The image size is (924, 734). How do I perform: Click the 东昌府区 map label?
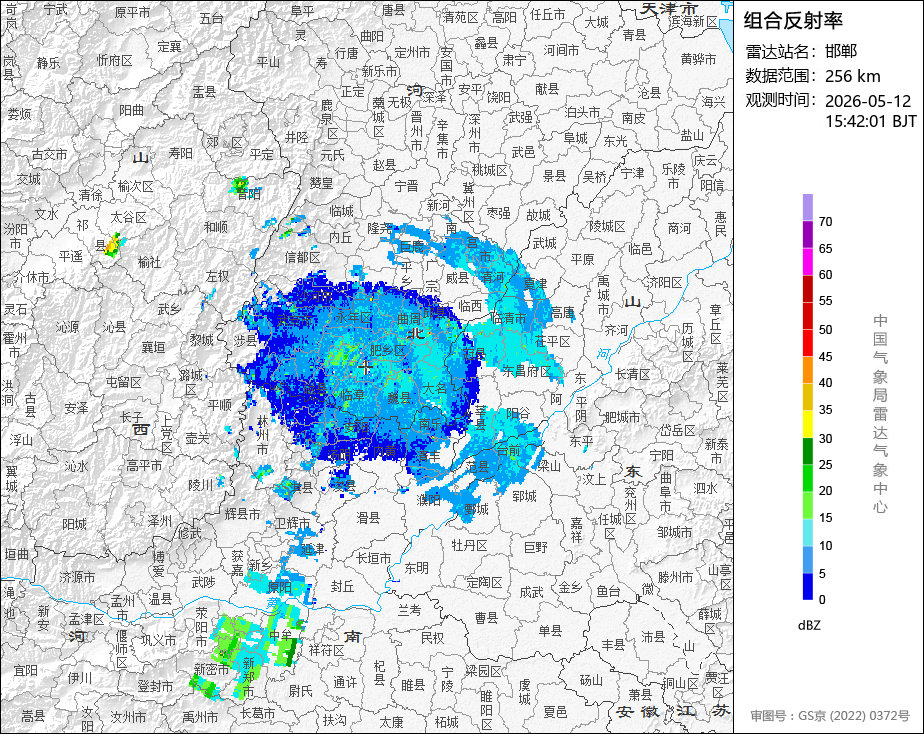point(526,371)
